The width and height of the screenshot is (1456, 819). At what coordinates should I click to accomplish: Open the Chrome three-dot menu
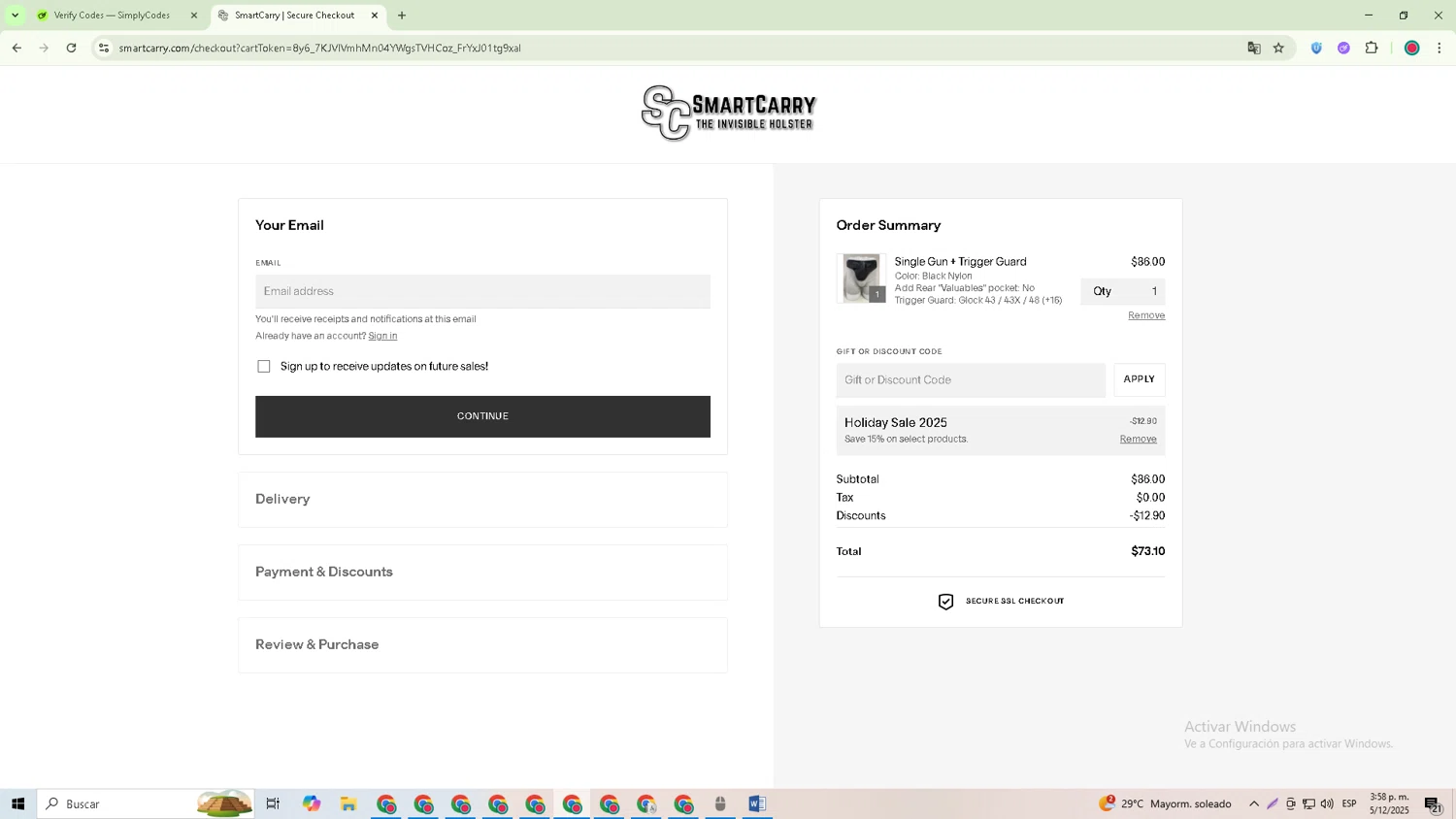1439,48
